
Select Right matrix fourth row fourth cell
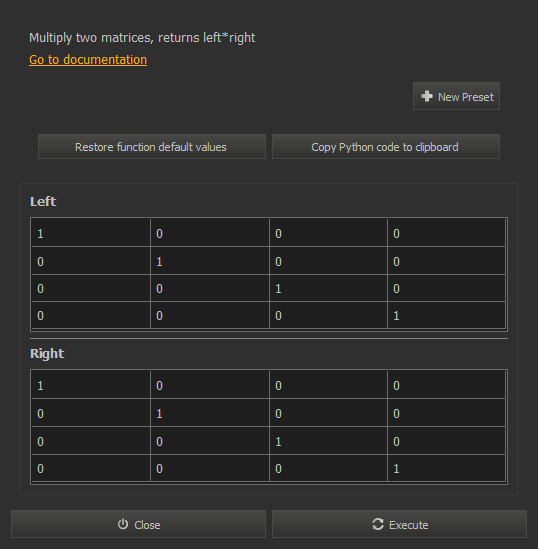point(446,468)
